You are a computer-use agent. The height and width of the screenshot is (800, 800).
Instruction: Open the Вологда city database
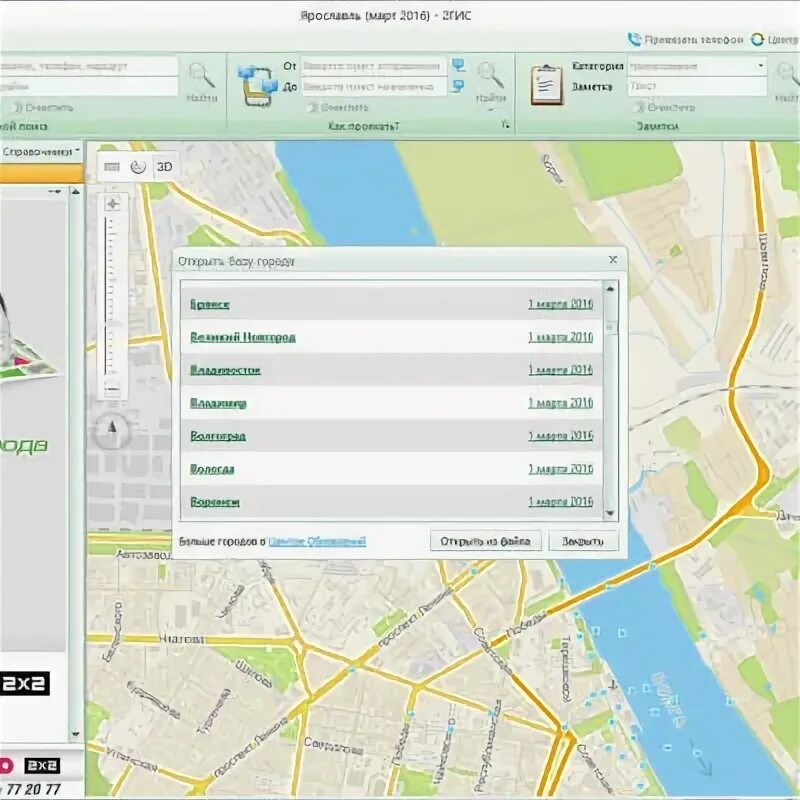(x=212, y=469)
